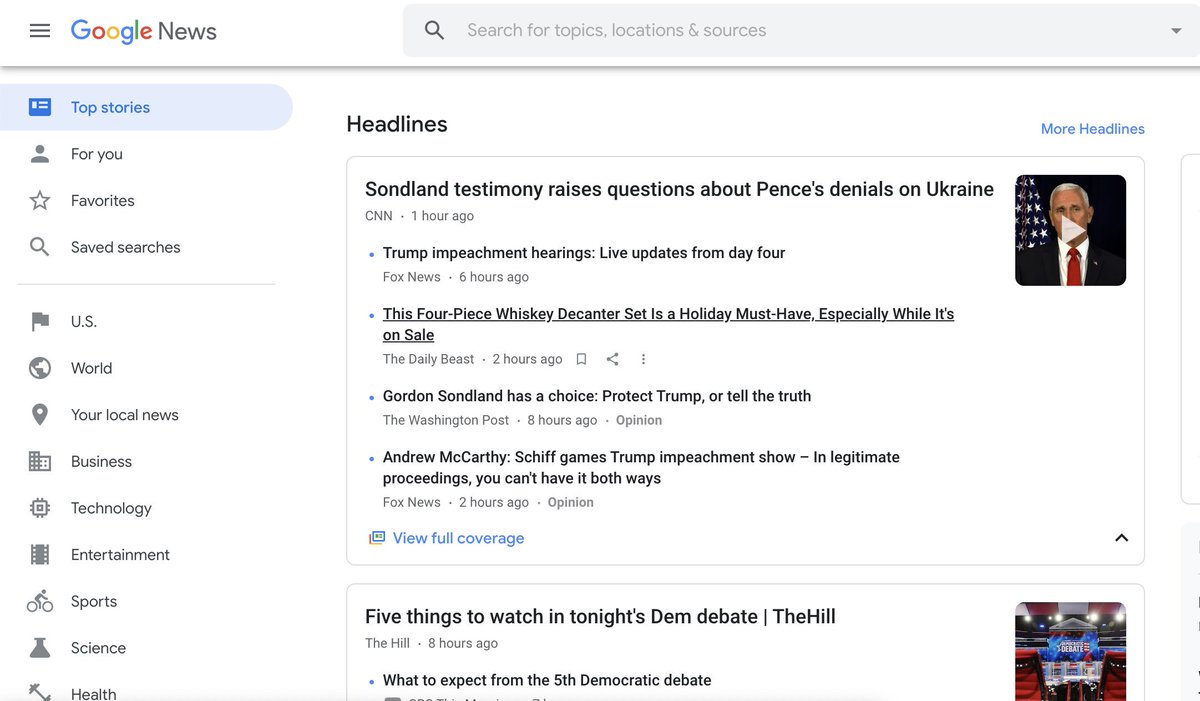Click the Entertainment film icon

pos(40,555)
